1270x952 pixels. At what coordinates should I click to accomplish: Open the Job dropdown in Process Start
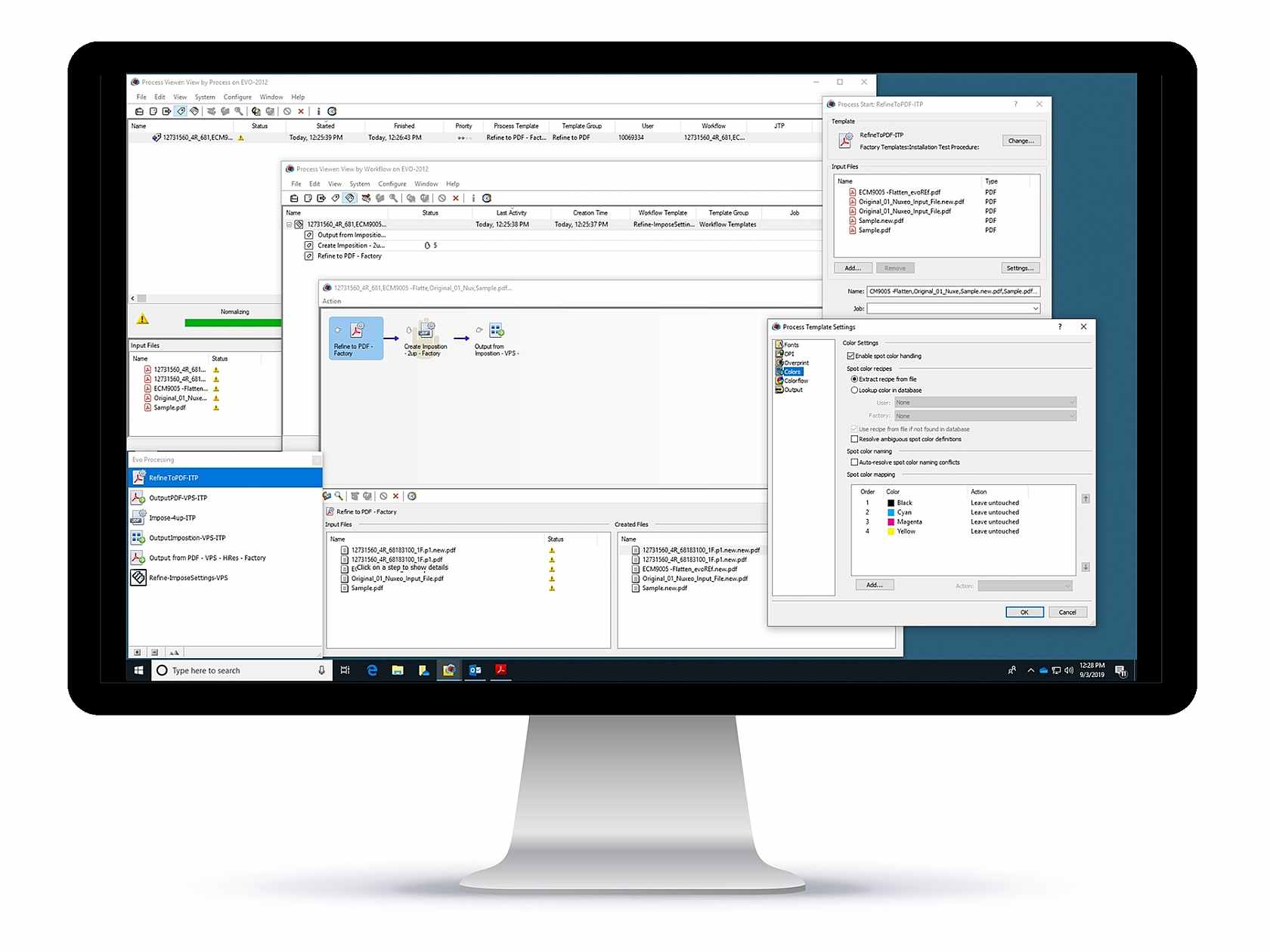(1034, 308)
